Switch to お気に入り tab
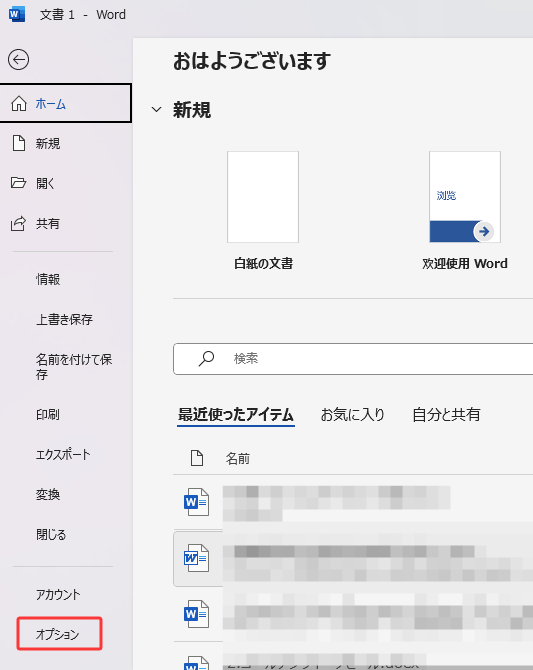 tap(353, 414)
